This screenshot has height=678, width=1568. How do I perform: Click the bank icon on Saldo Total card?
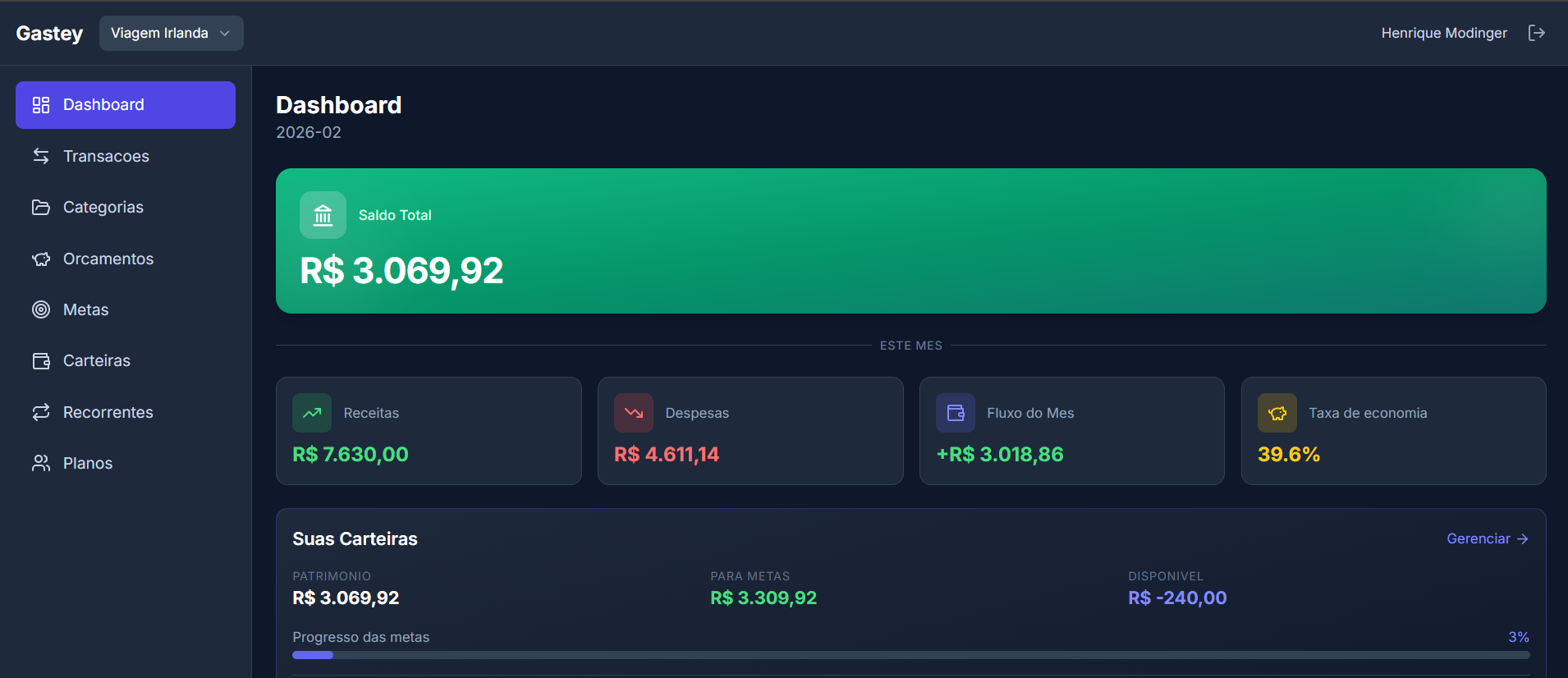pos(323,215)
